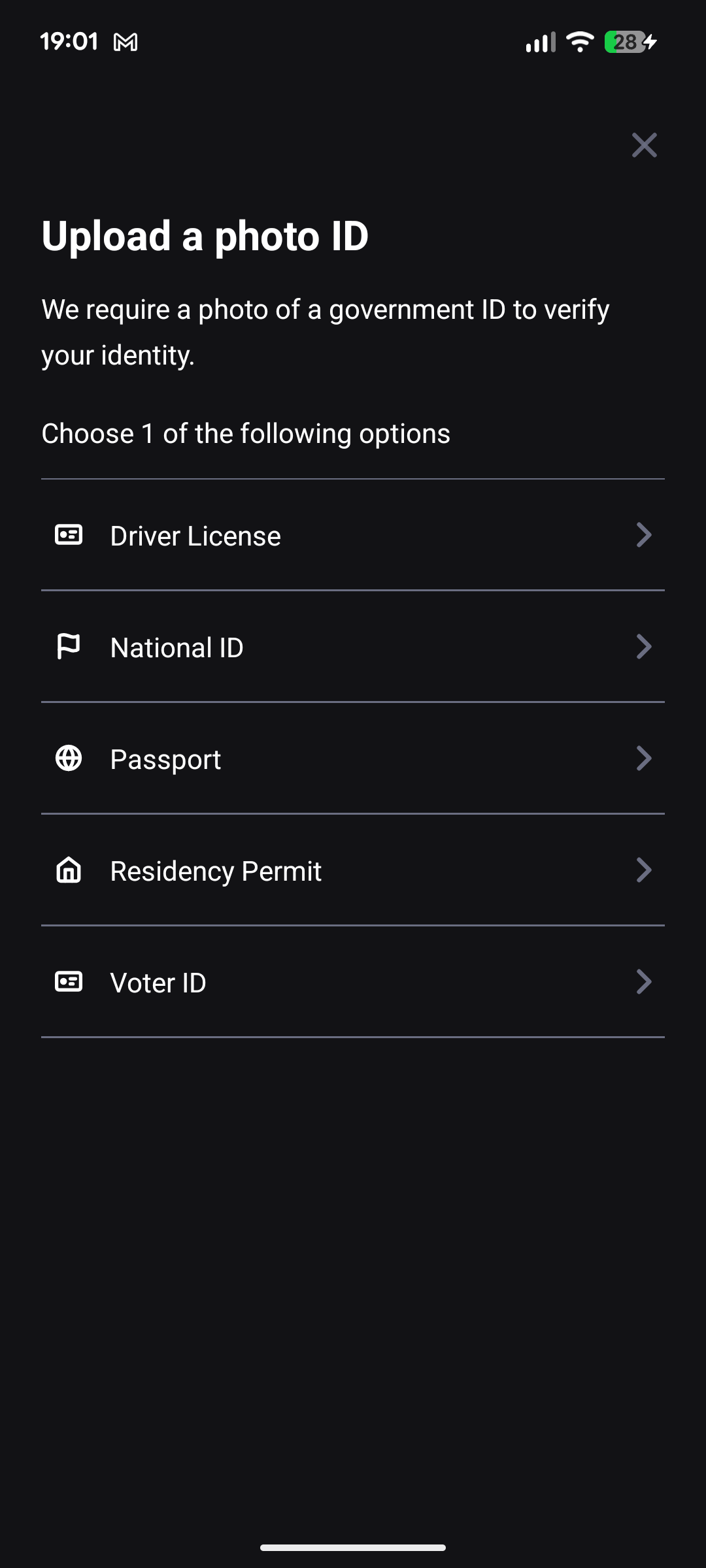Tap the home indicator bar
The image size is (706, 1568).
click(353, 1548)
